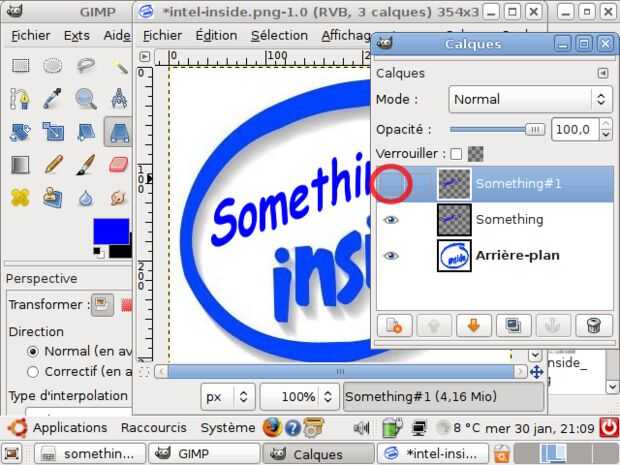Open the Mode dropdown set to Normal

[x=531, y=99]
